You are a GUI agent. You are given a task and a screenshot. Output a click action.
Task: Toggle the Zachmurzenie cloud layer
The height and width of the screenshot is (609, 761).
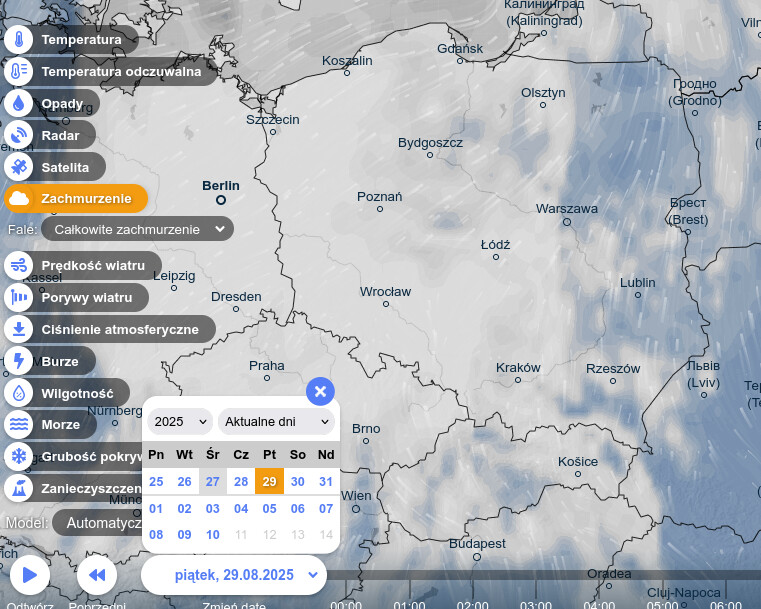75,199
